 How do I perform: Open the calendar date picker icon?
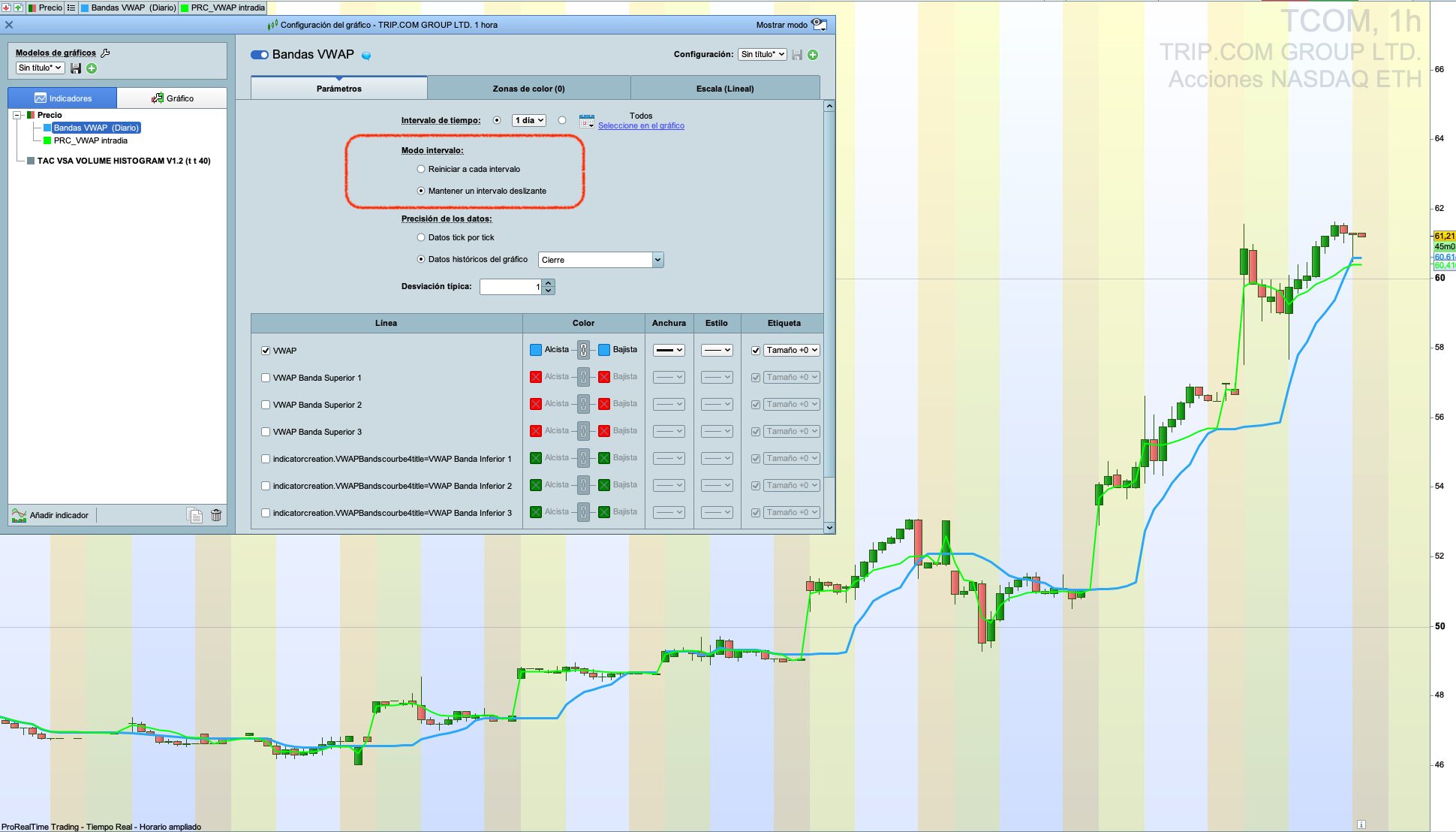(x=586, y=121)
